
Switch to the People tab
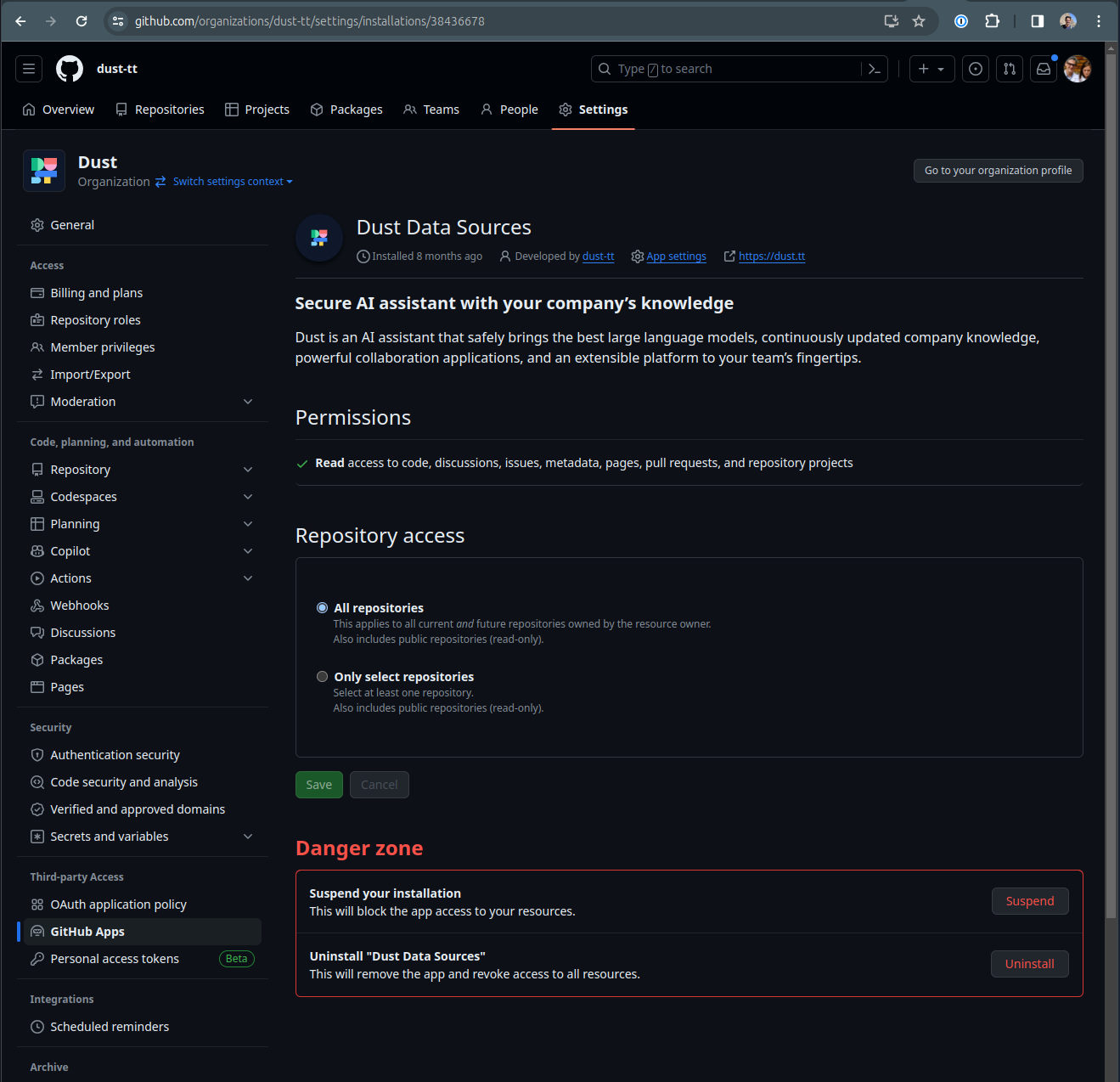tap(509, 110)
